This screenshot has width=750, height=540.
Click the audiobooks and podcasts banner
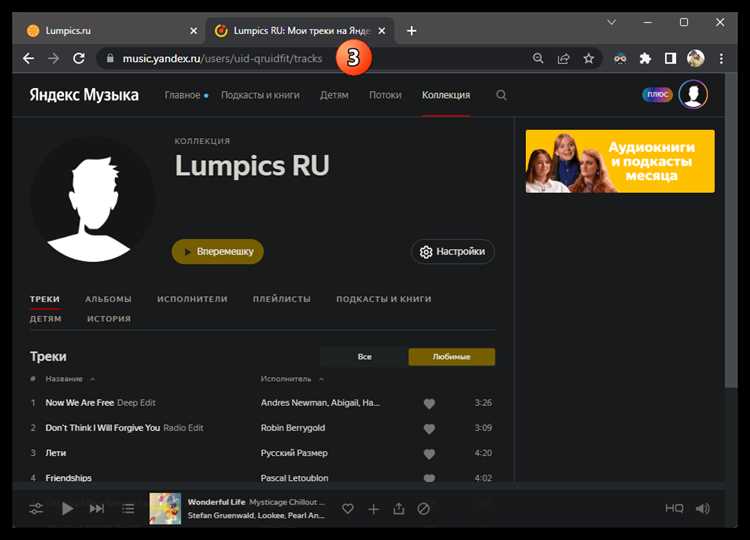pyautogui.click(x=620, y=161)
